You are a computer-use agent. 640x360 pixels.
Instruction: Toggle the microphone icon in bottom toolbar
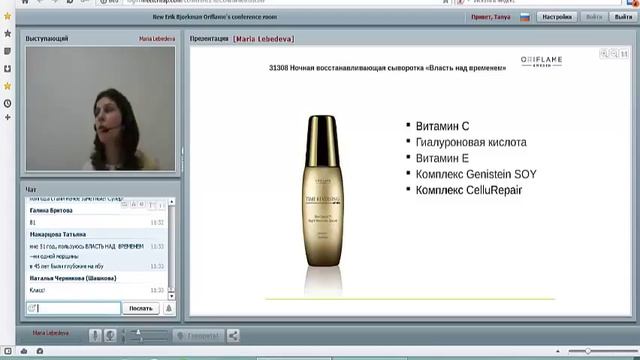[95, 336]
